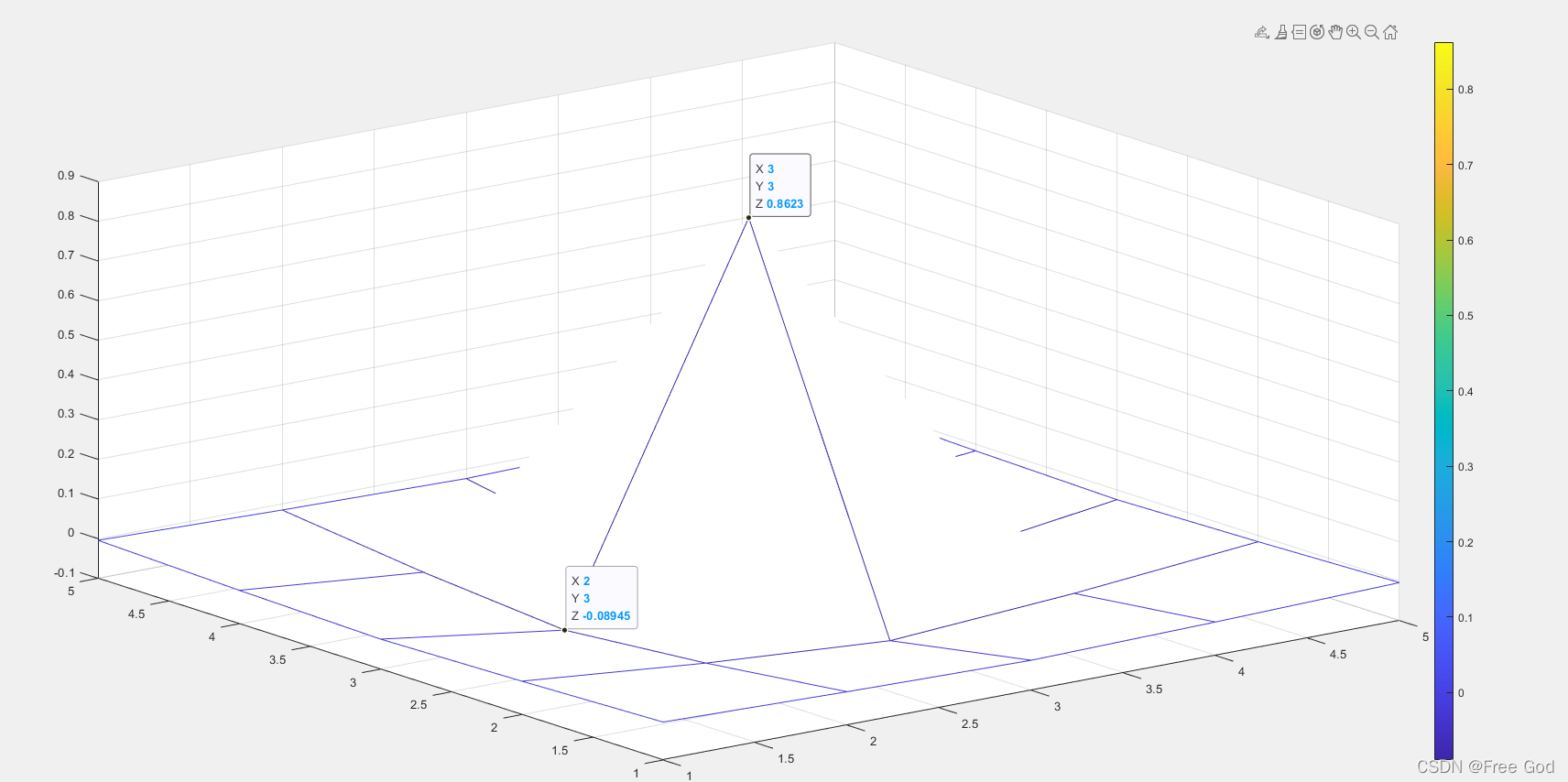Select the Zoom In magnifier

tap(1354, 32)
